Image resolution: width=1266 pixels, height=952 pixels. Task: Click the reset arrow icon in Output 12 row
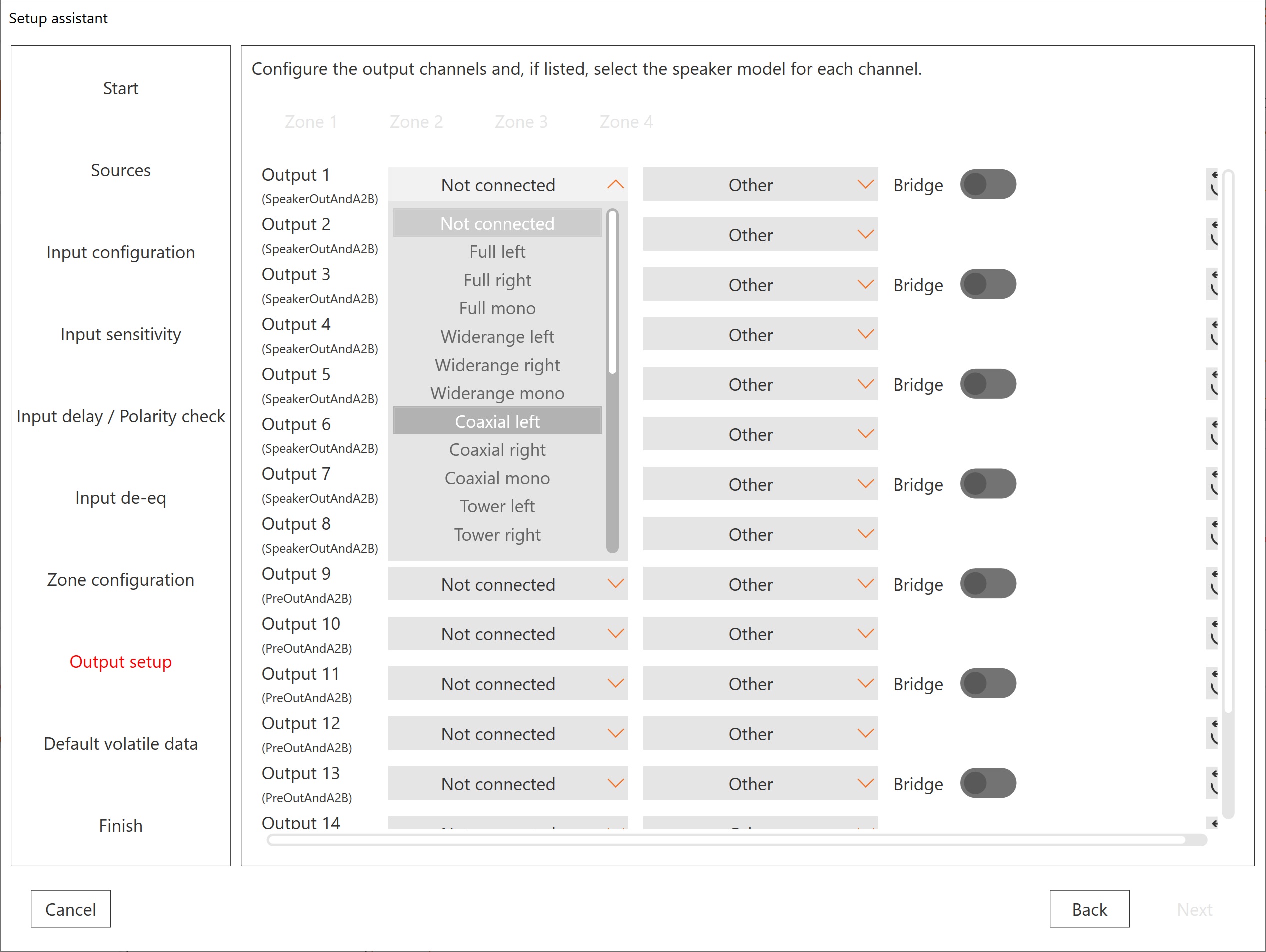point(1212,733)
